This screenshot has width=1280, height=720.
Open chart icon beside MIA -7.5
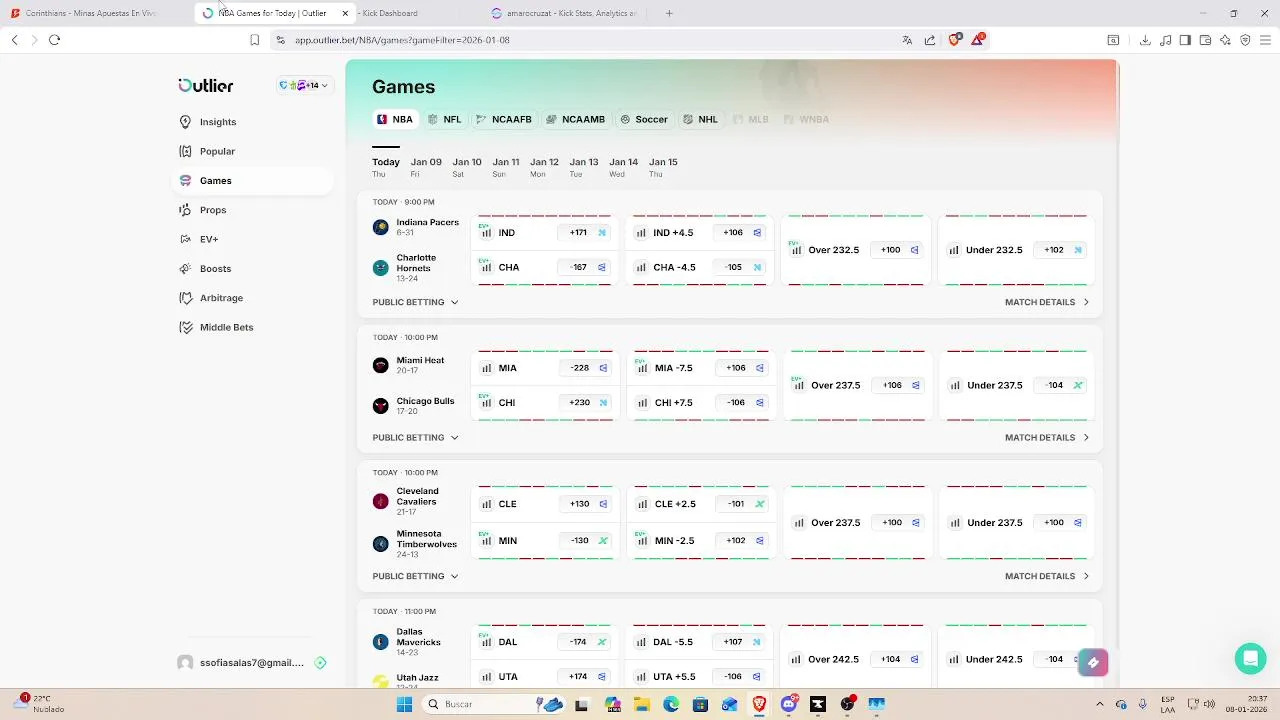click(x=642, y=368)
